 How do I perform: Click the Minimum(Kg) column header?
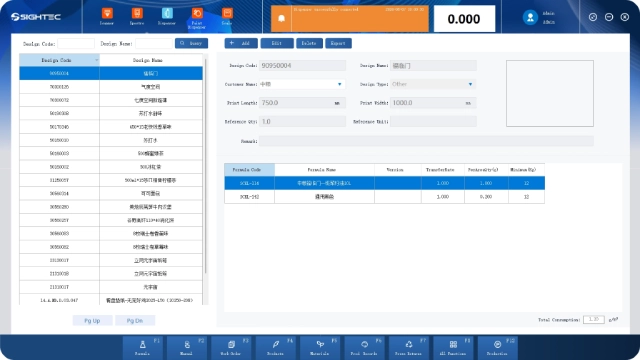pos(527,169)
